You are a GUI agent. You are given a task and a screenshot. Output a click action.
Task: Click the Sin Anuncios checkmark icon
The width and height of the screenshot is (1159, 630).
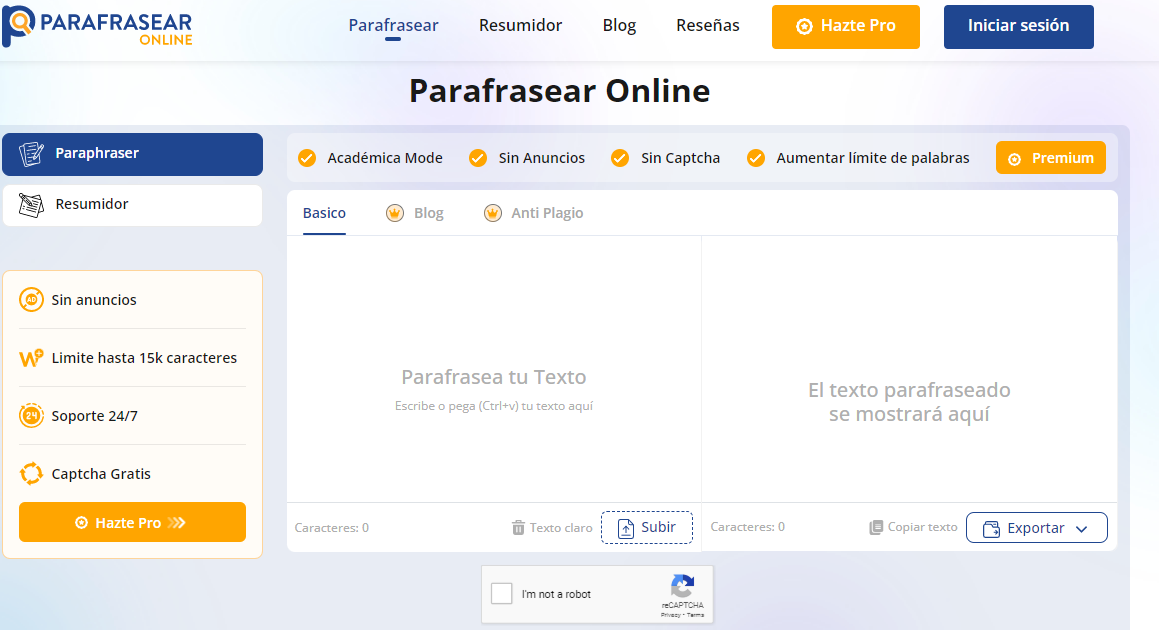click(478, 158)
